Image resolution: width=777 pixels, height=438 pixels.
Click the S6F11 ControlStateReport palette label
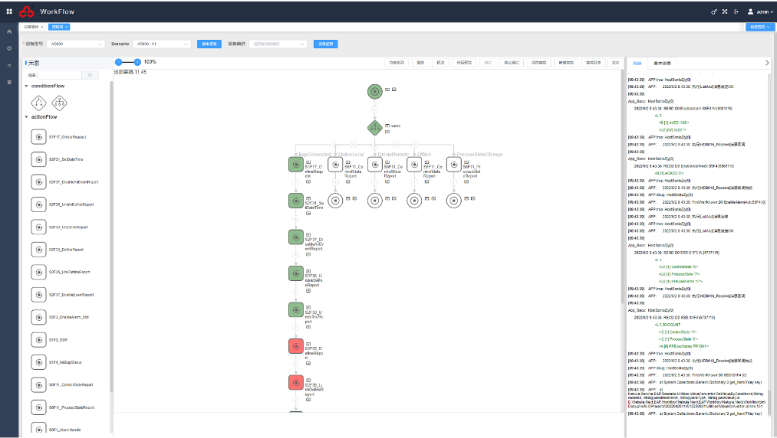71,384
